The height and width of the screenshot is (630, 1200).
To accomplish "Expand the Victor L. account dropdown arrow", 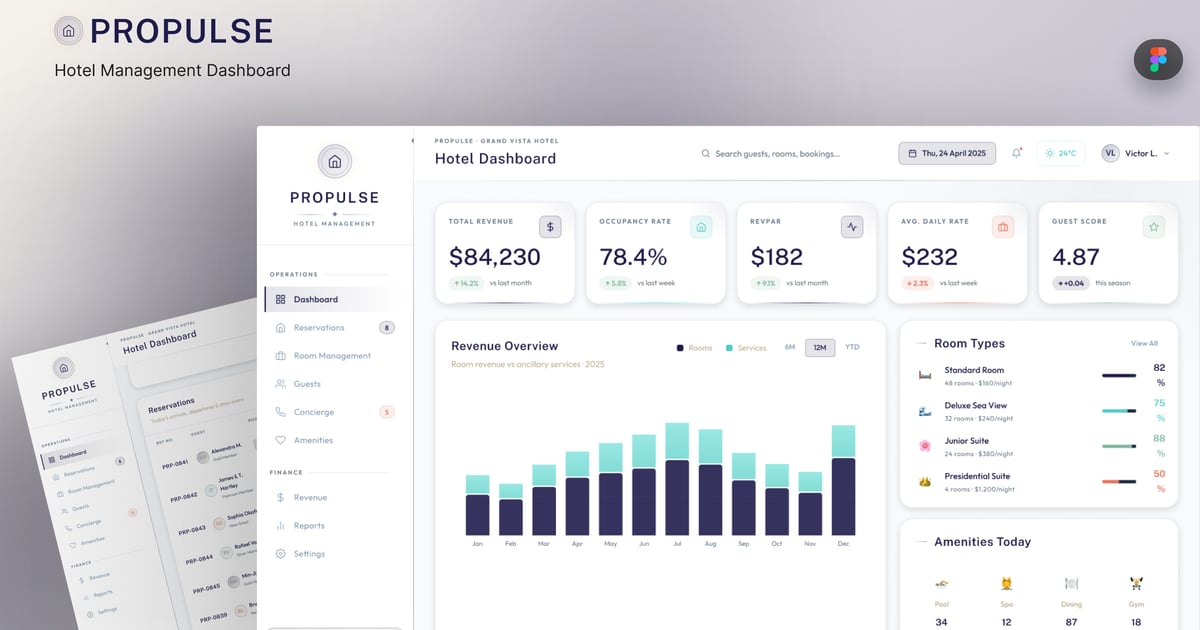I will pyautogui.click(x=1166, y=154).
